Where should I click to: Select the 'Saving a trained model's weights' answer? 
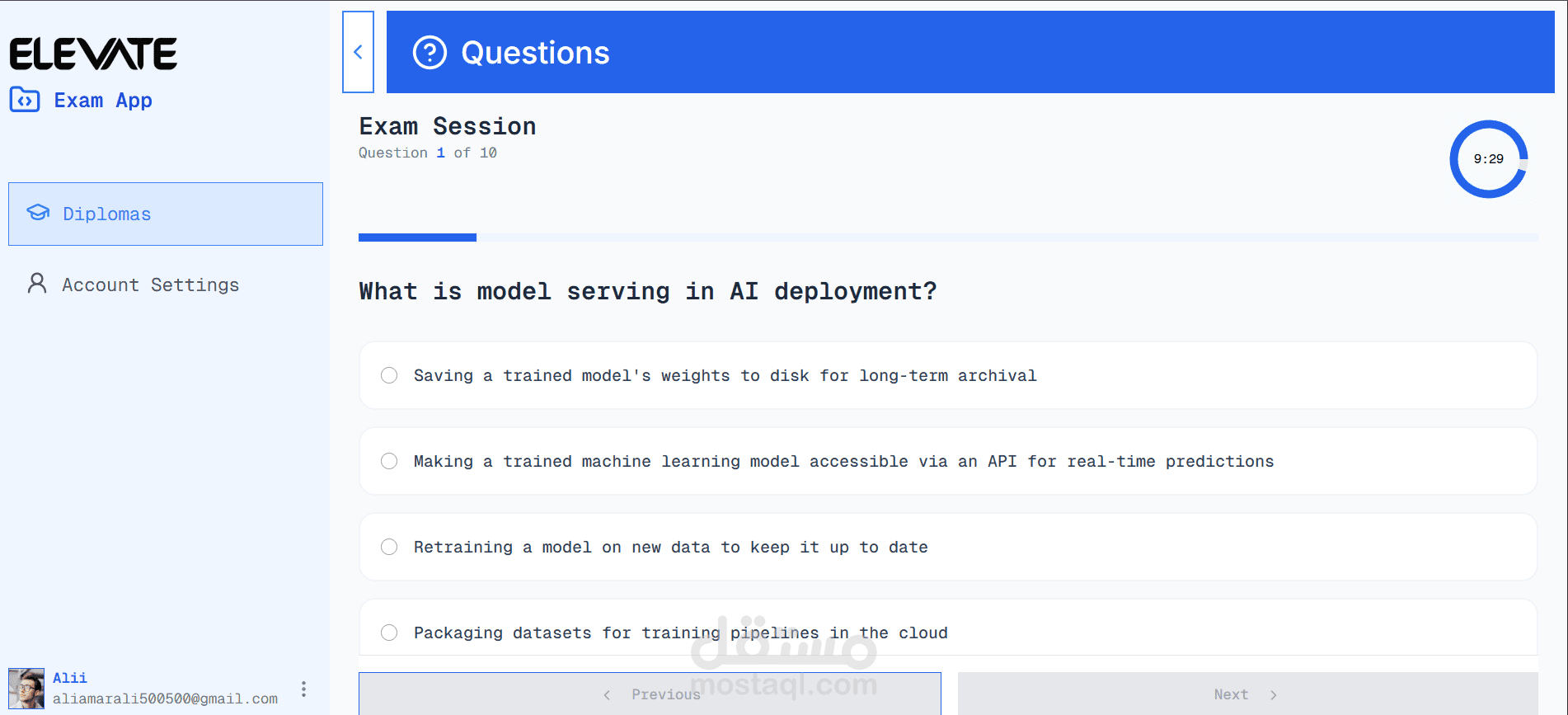pos(948,375)
